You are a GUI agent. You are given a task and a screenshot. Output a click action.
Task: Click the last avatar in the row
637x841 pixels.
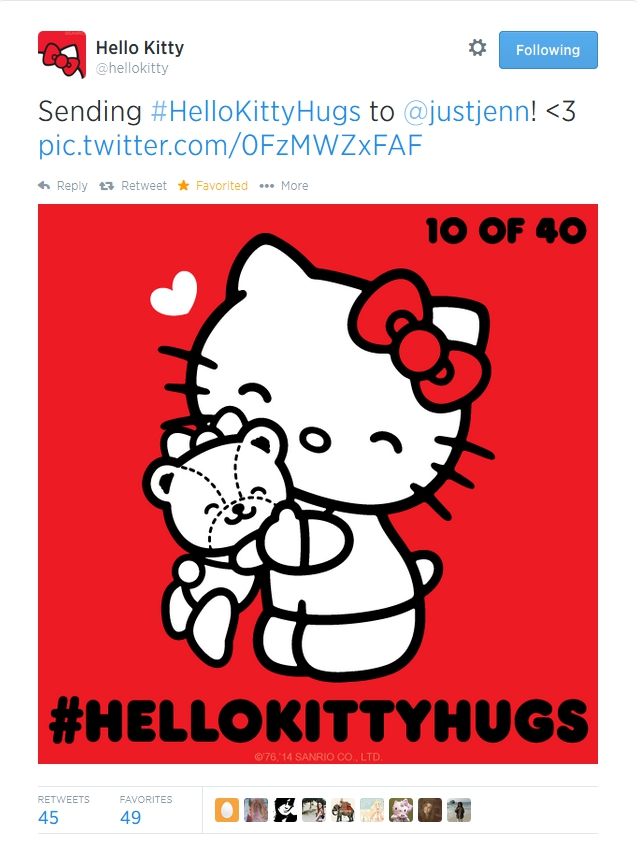coord(458,810)
